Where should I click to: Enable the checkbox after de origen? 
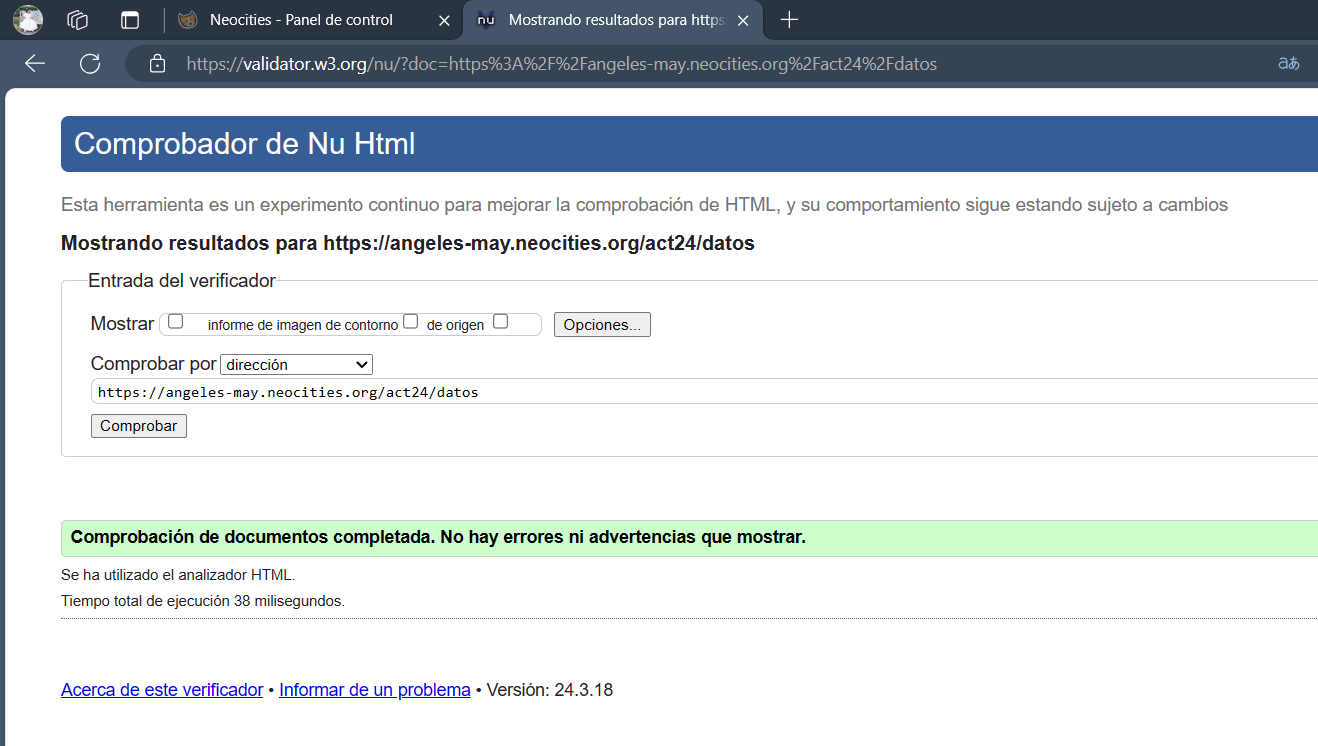point(501,322)
